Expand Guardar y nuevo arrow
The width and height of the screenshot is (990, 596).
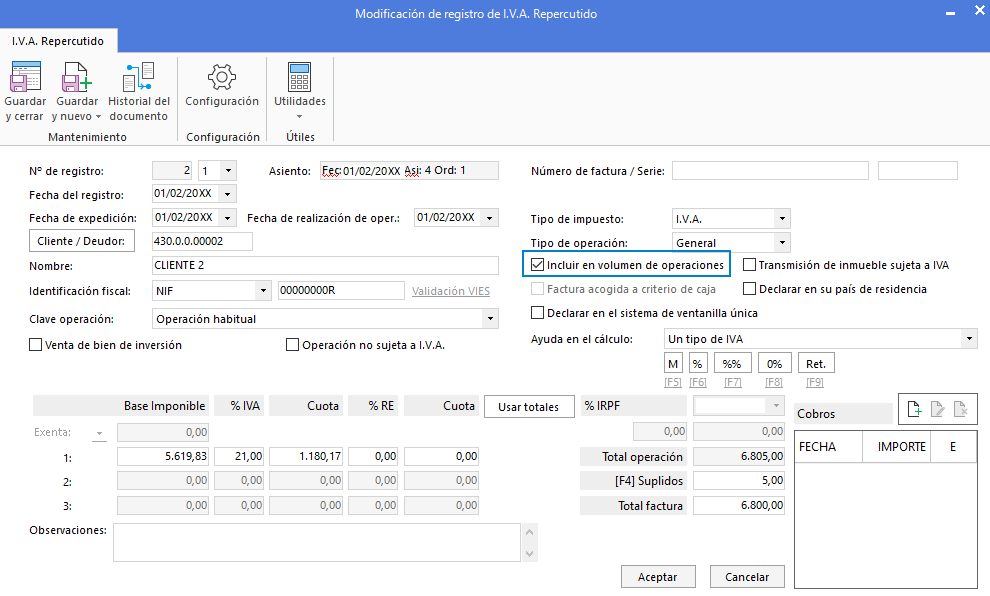[98, 117]
